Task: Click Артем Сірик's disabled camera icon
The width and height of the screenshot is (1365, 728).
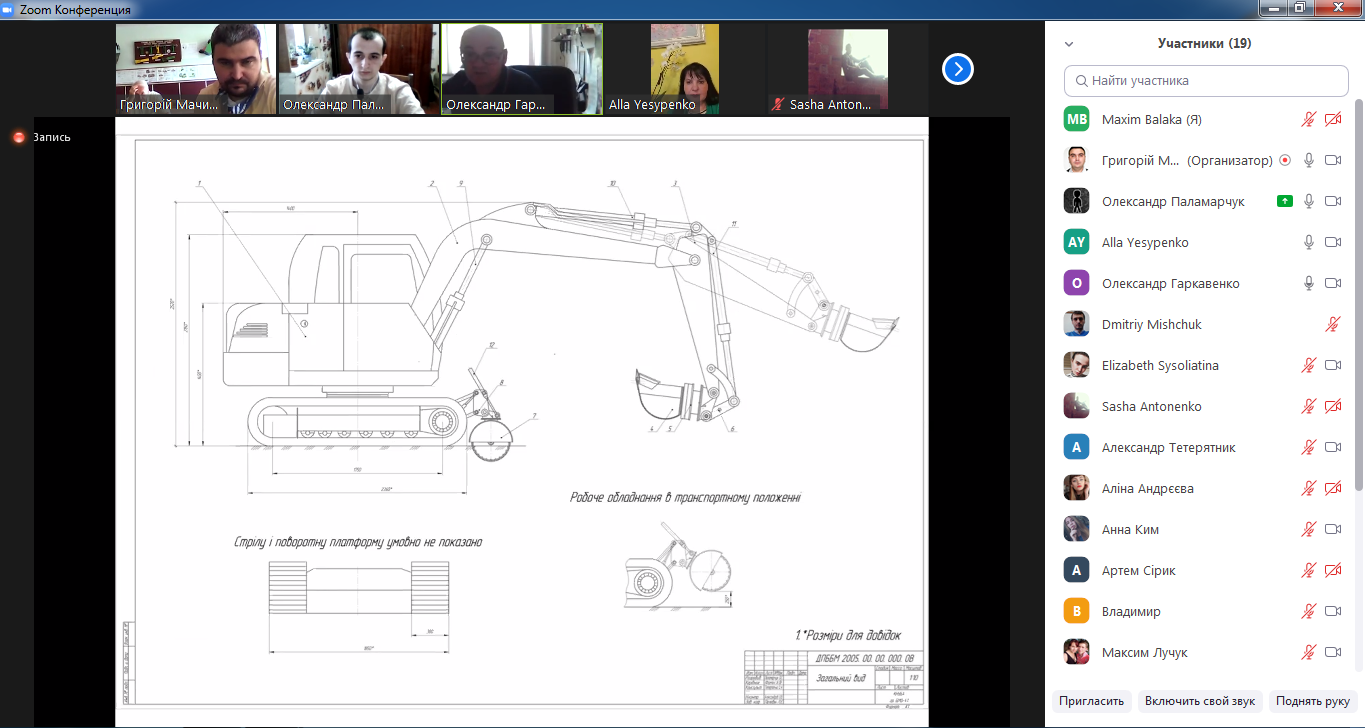Action: 1333,570
